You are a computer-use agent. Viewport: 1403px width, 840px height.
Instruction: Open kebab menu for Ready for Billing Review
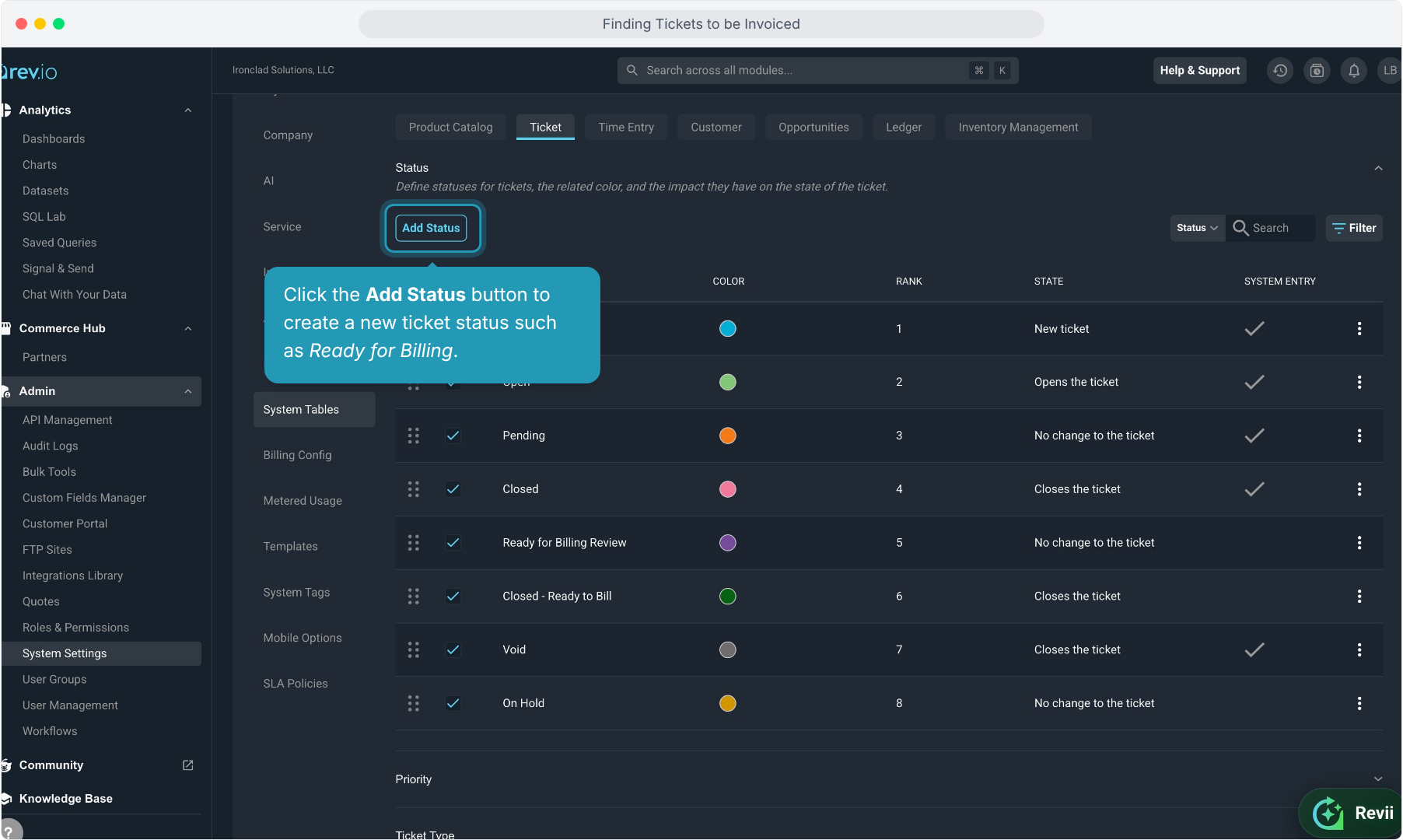(1359, 543)
